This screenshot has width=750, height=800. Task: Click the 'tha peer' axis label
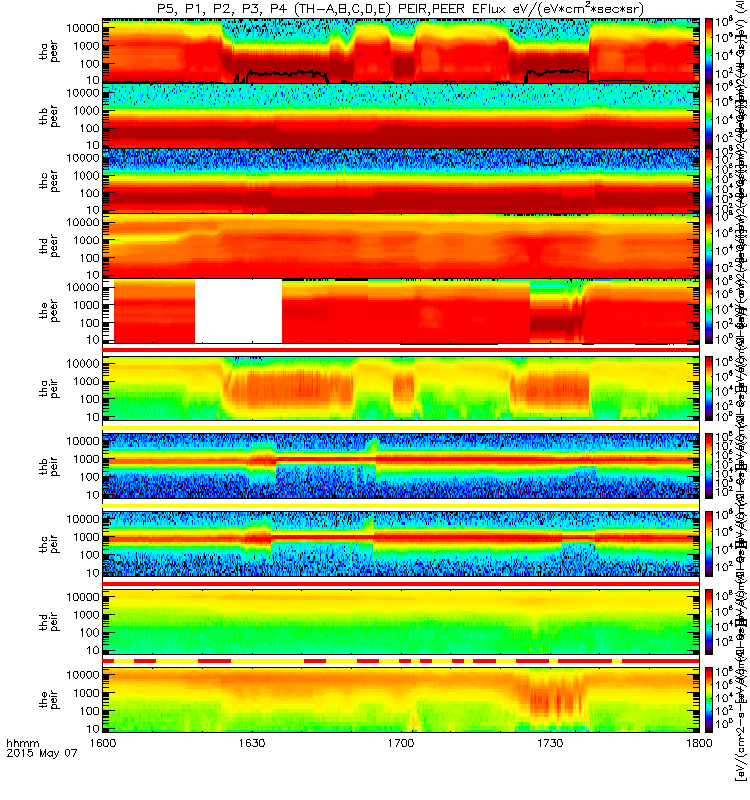pyautogui.click(x=49, y=51)
